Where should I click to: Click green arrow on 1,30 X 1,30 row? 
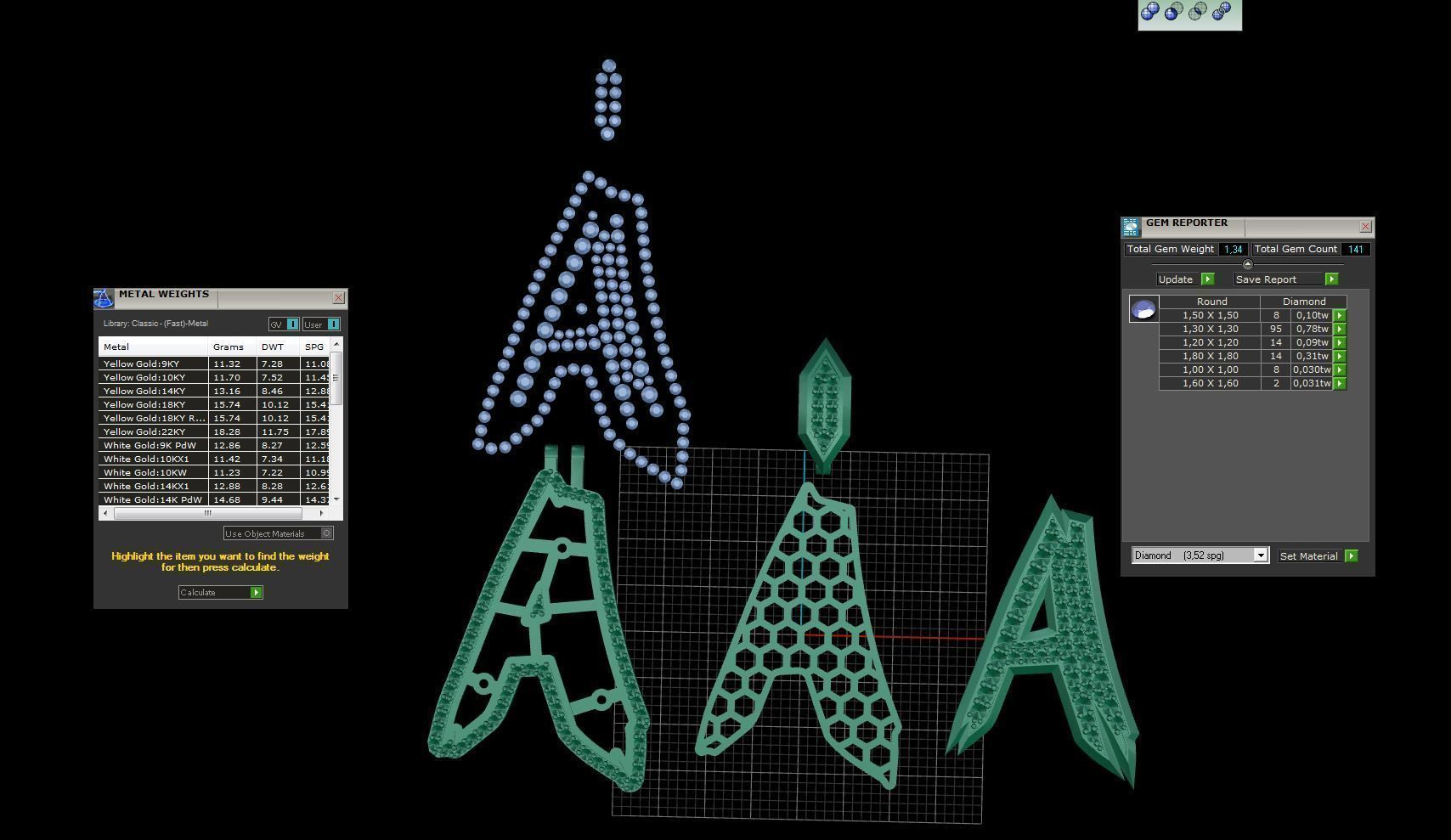pos(1340,329)
